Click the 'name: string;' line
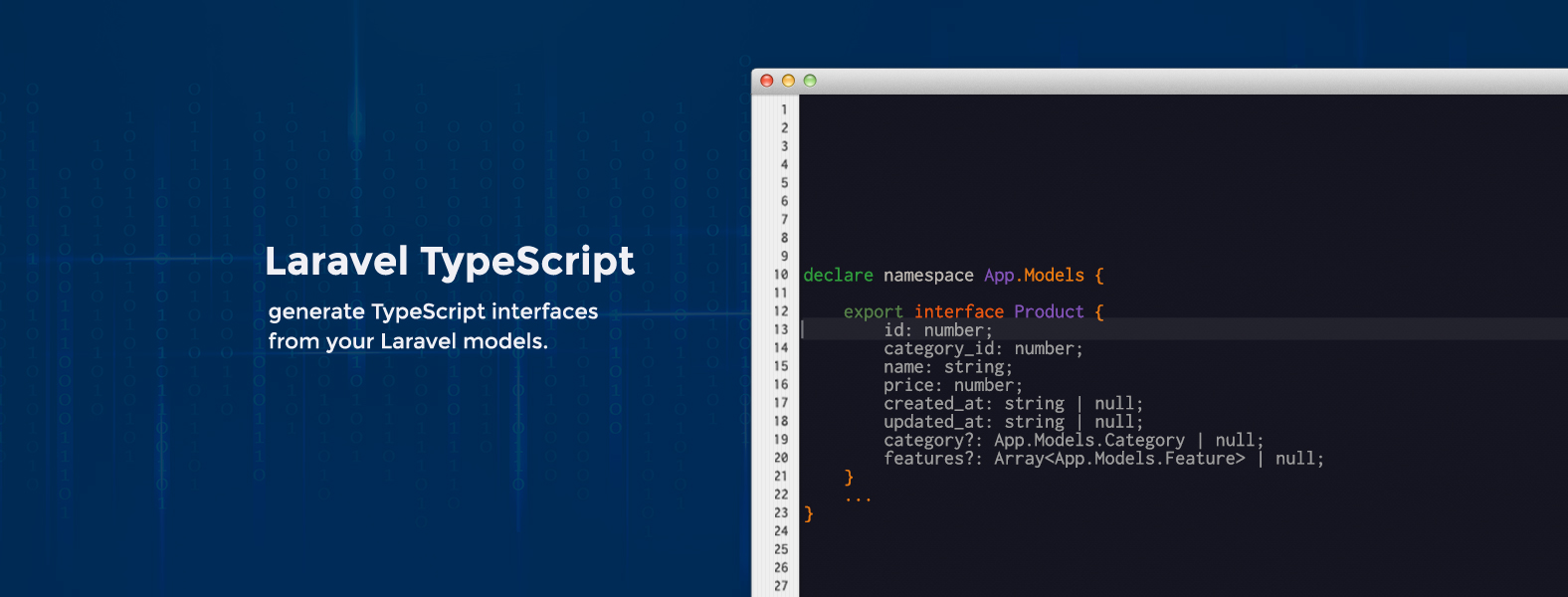The width and height of the screenshot is (1568, 597). (948, 367)
